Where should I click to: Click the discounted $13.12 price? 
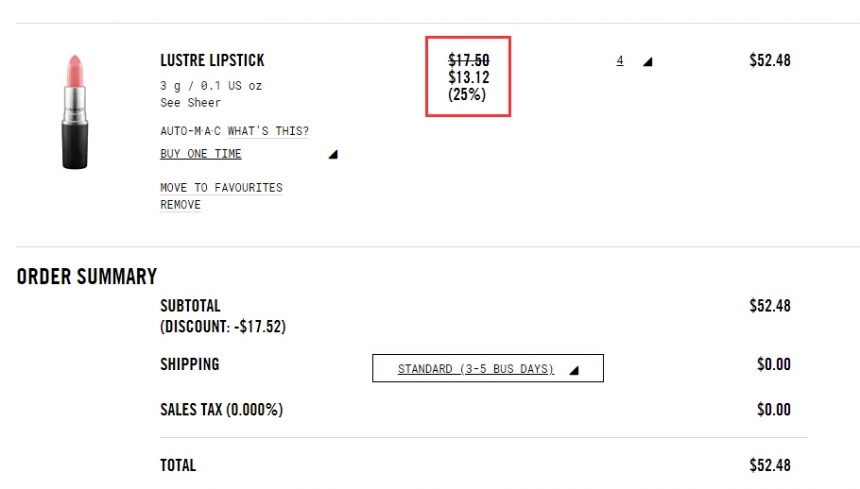coord(469,77)
